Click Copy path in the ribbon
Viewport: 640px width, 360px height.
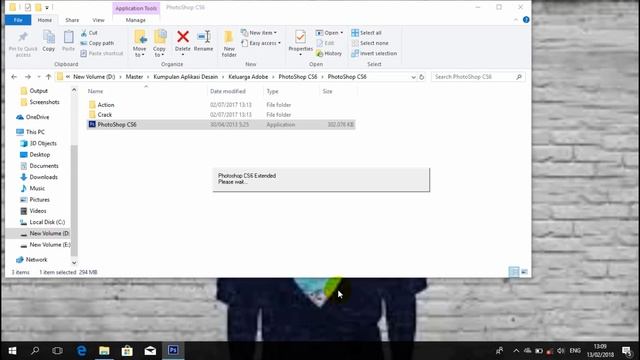coord(97,43)
